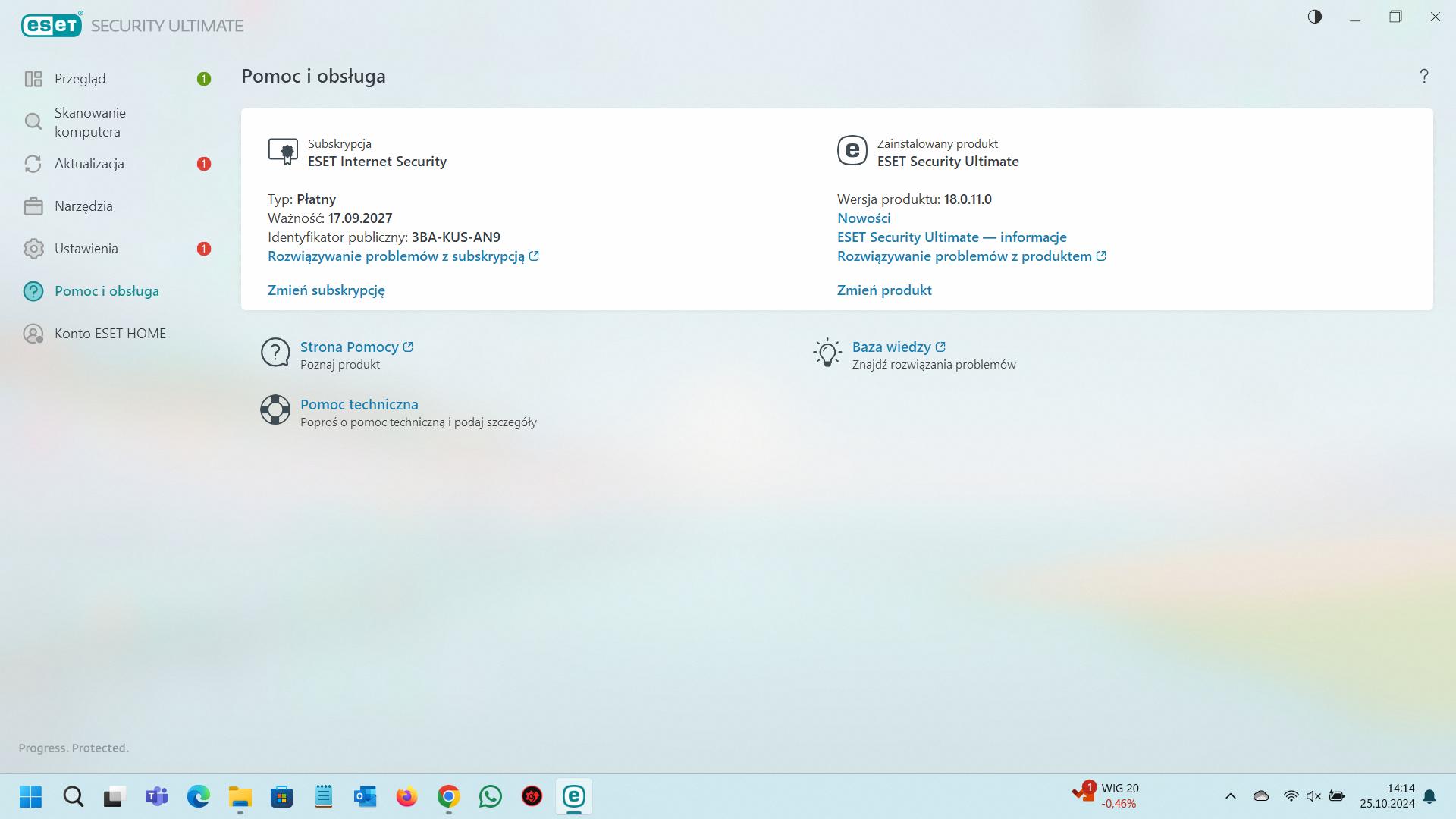The width and height of the screenshot is (1456, 819).
Task: Click the red alert badge on Ustawienia
Action: [204, 249]
